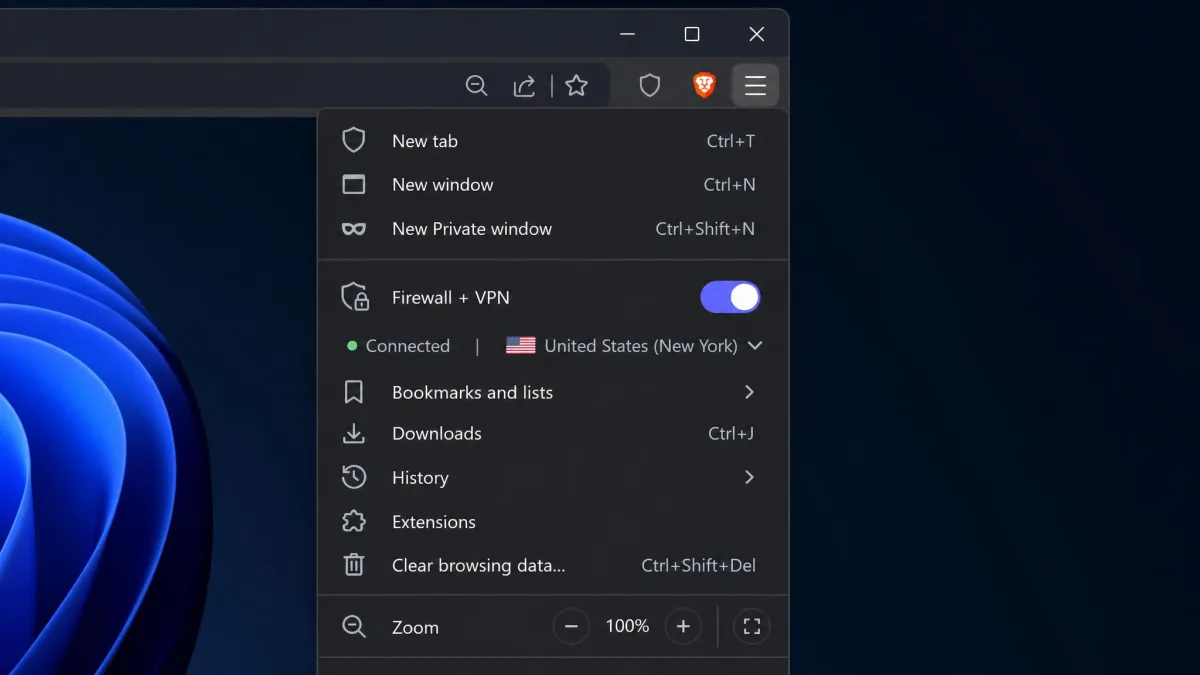Click the Bookmarks and lists label

(x=472, y=392)
